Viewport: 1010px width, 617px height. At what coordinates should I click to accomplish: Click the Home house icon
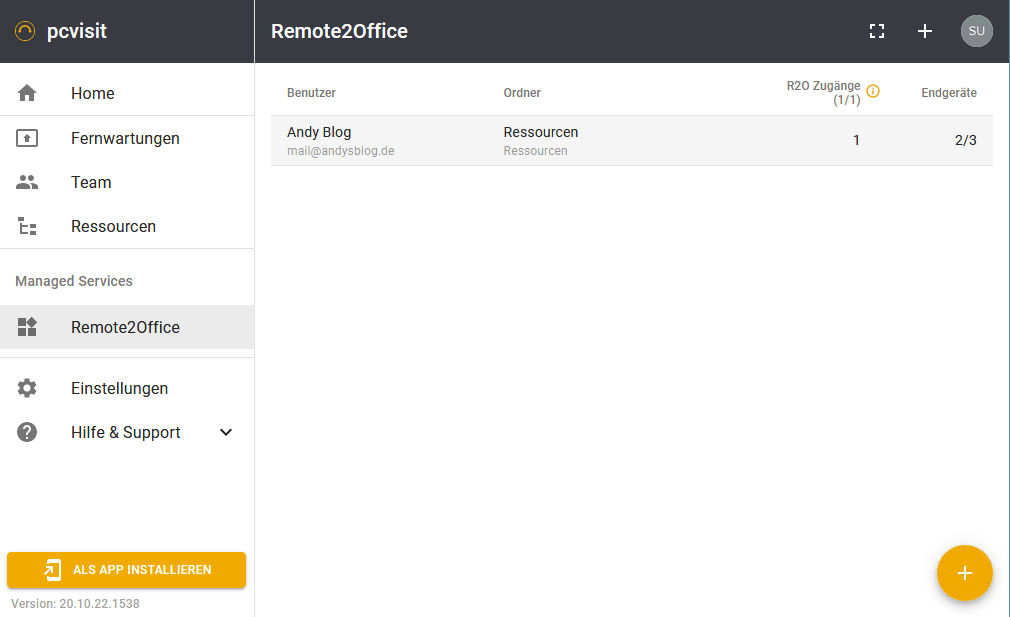(27, 93)
